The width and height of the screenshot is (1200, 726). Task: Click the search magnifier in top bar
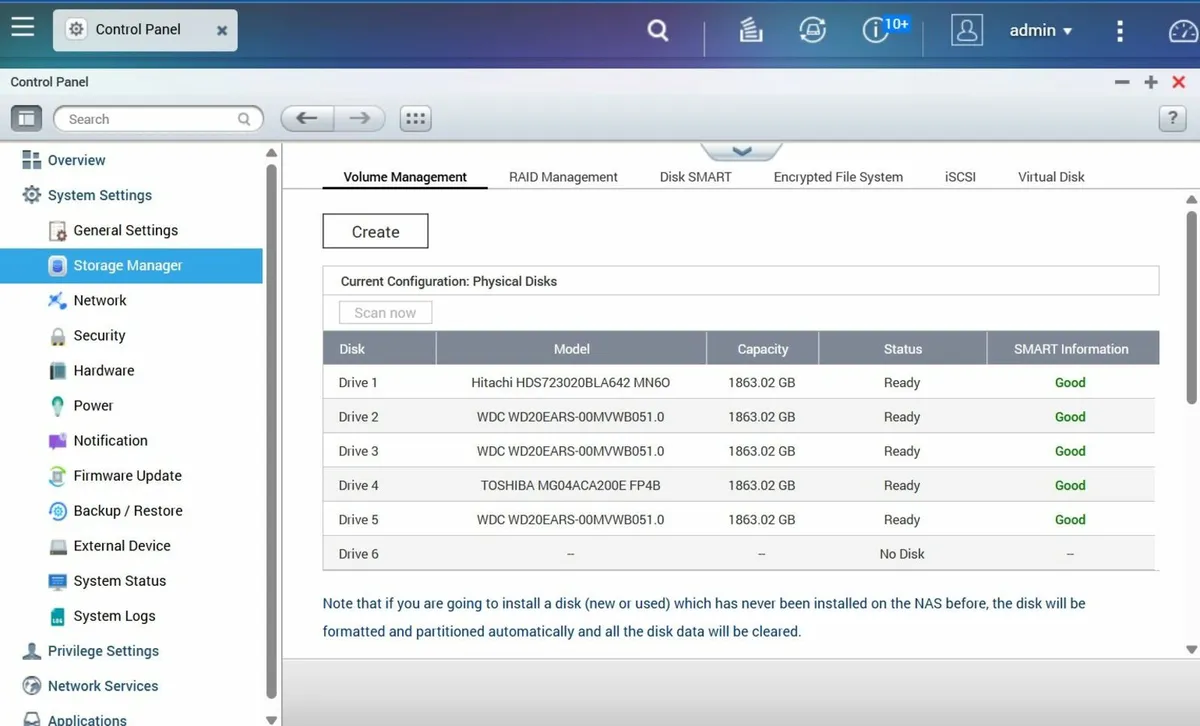click(657, 30)
